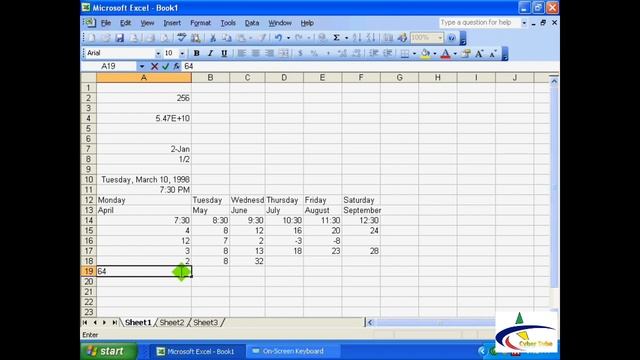The image size is (640, 360).
Task: Open the Name Box dropdown arrow
Action: 142,66
